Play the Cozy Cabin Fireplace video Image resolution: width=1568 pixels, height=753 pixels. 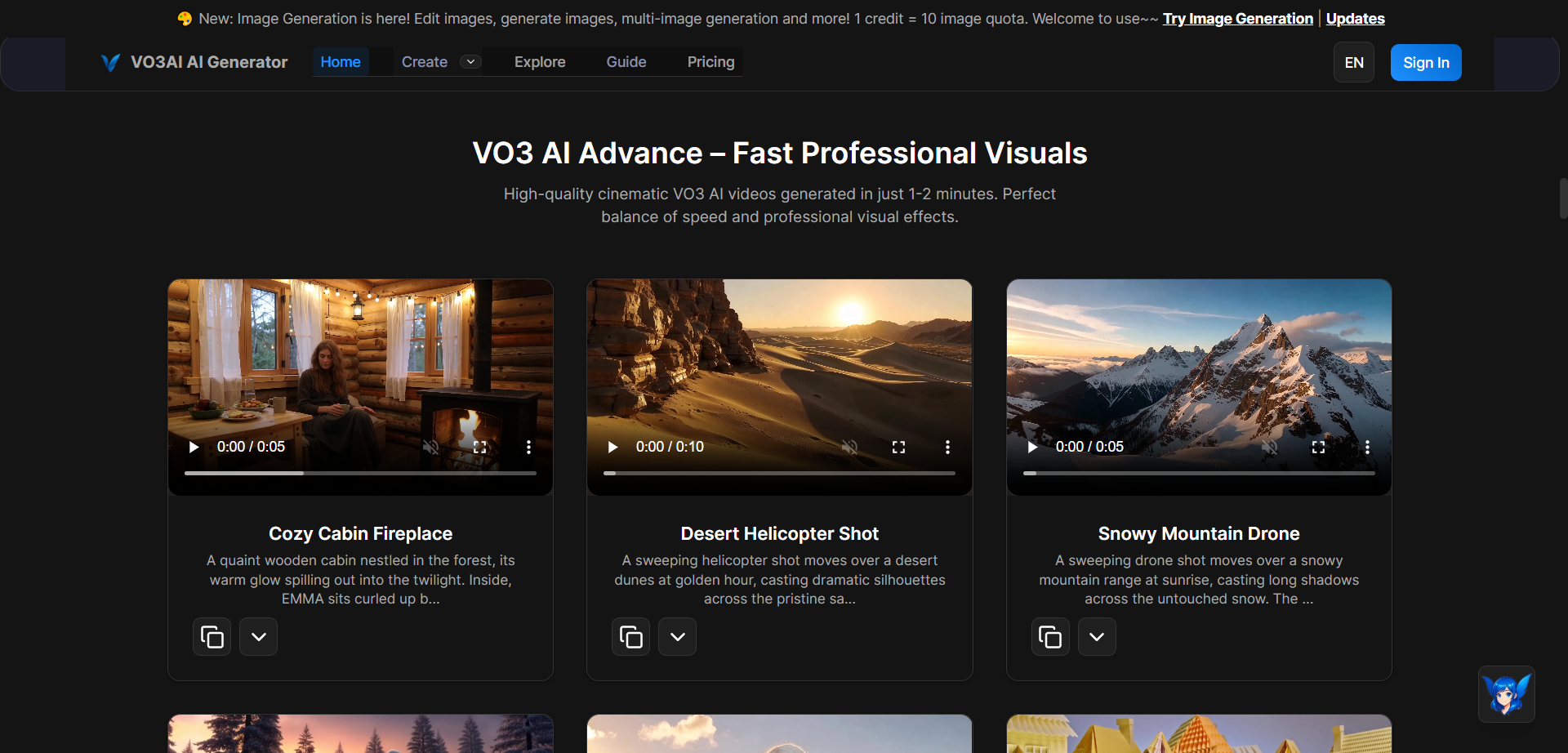[194, 447]
